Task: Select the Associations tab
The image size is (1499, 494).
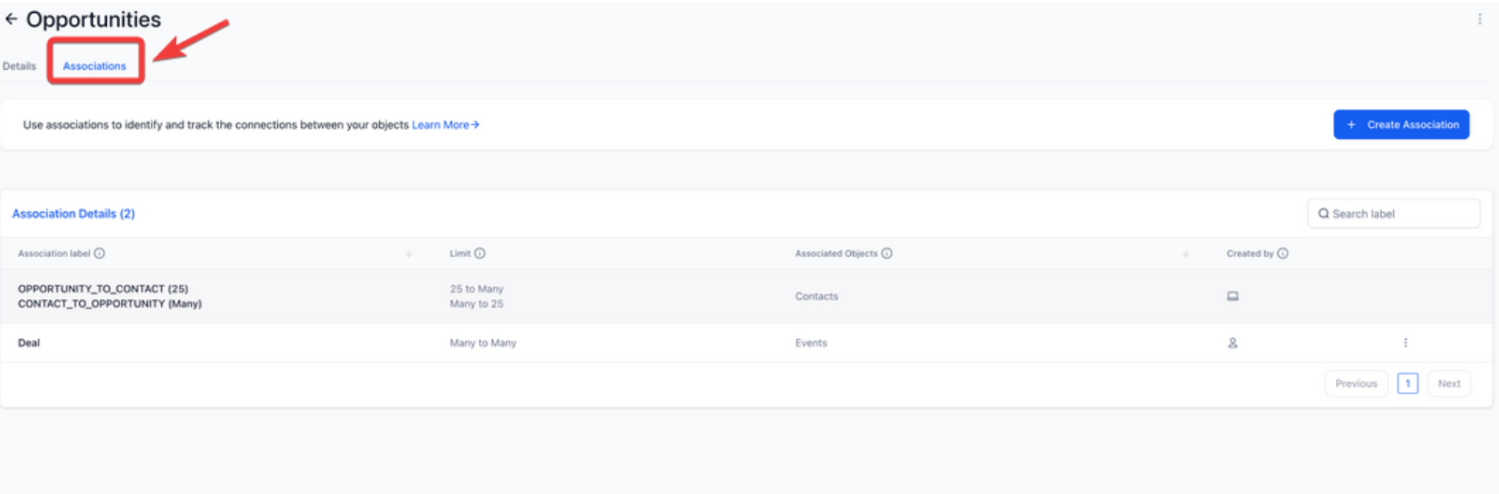Action: tap(95, 66)
